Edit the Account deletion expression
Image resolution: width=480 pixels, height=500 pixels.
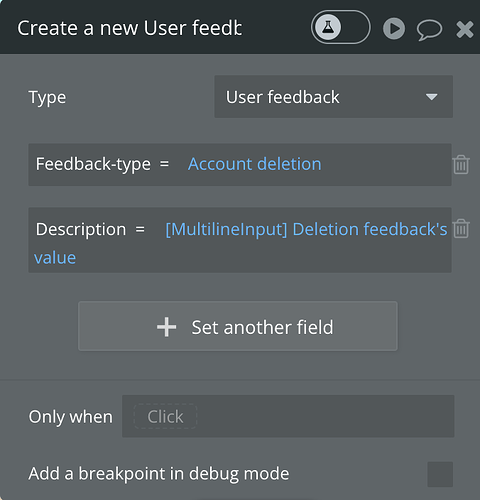[254, 164]
